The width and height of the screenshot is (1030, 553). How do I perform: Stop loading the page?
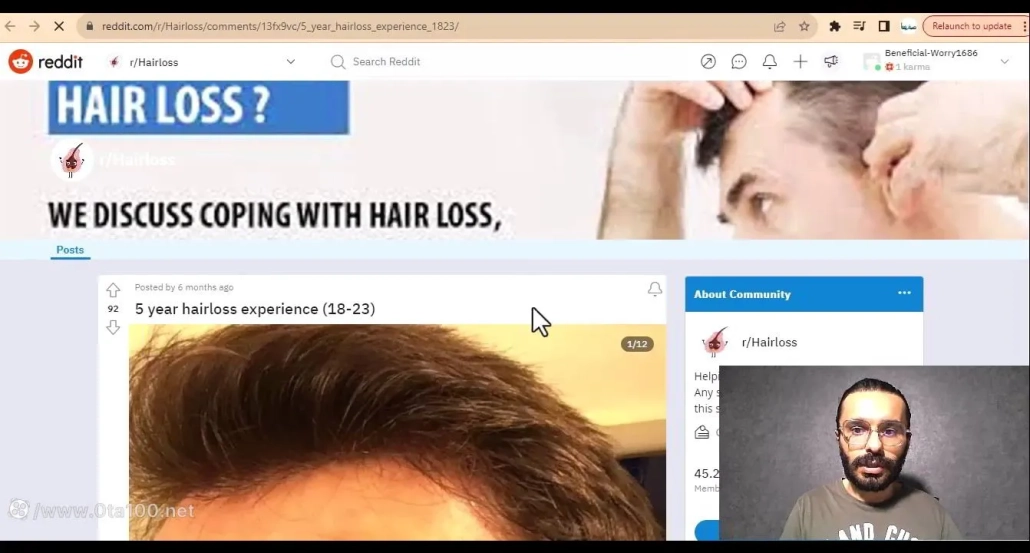coord(61,26)
